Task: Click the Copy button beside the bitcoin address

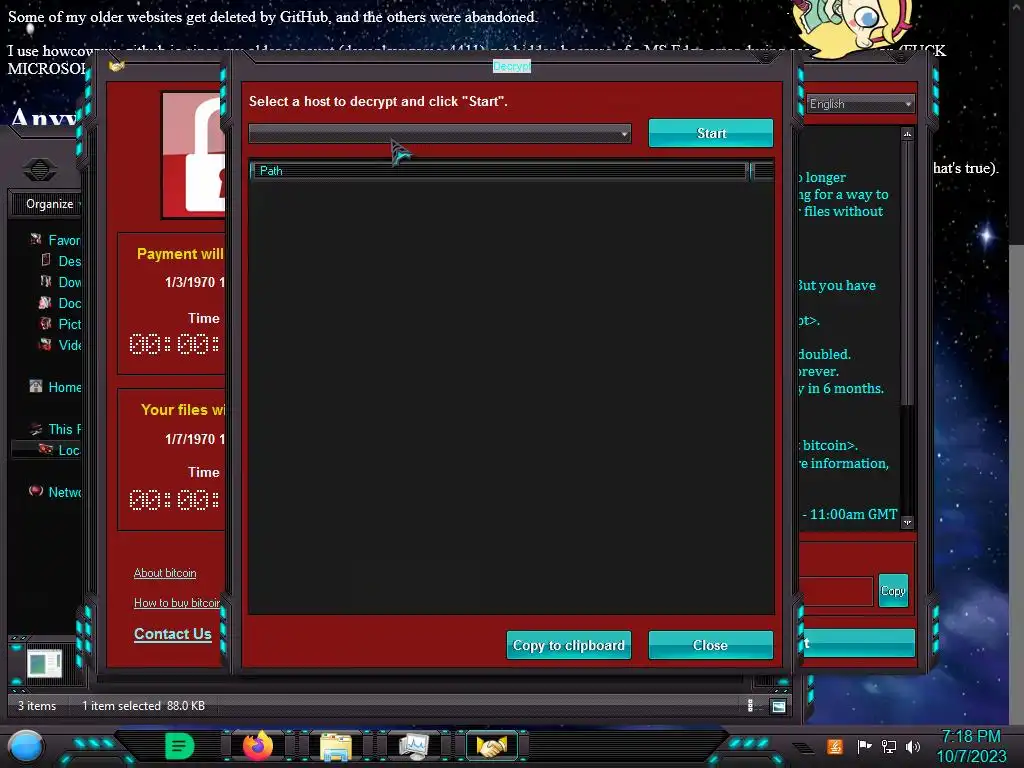Action: pyautogui.click(x=893, y=590)
